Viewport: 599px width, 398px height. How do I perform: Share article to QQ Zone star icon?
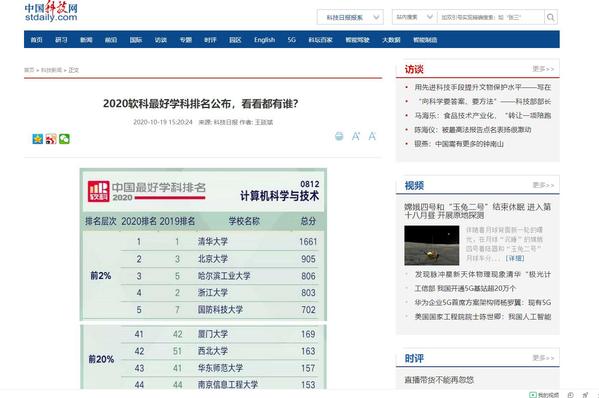click(x=37, y=139)
